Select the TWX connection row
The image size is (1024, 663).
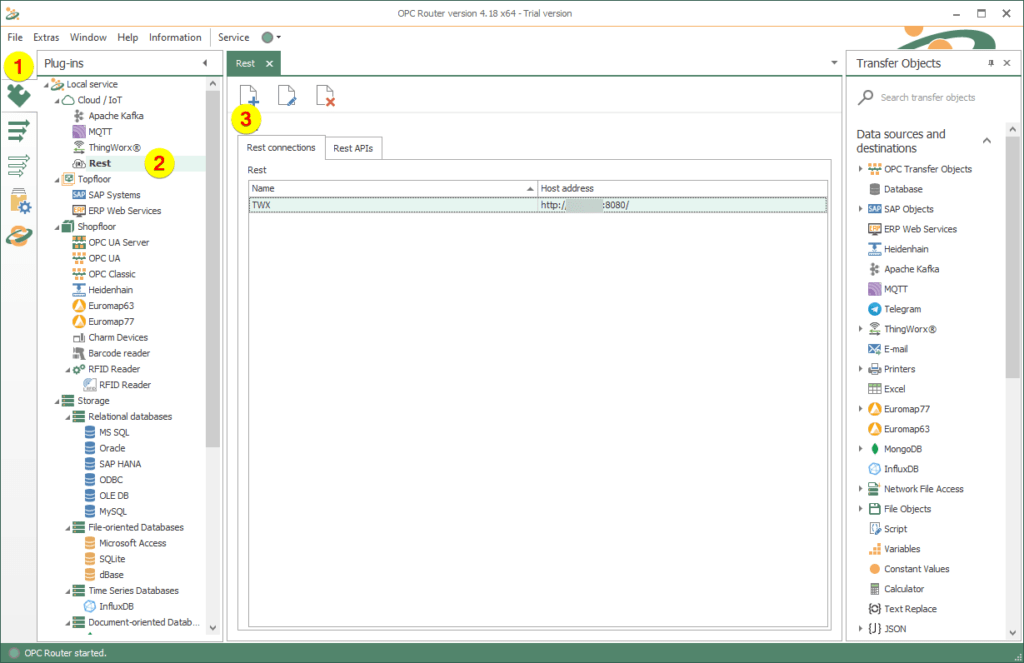[392, 205]
